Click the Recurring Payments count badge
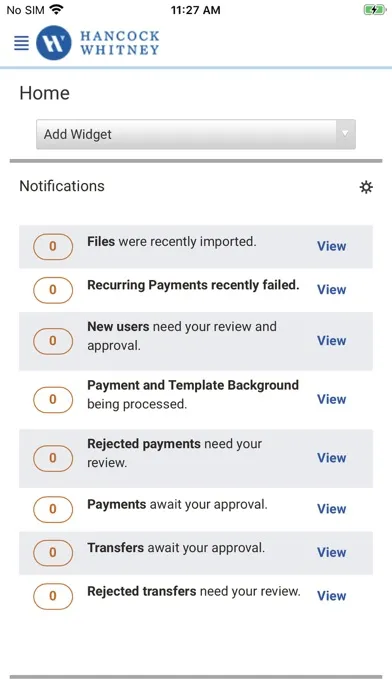The height and width of the screenshot is (696, 392). [53, 290]
